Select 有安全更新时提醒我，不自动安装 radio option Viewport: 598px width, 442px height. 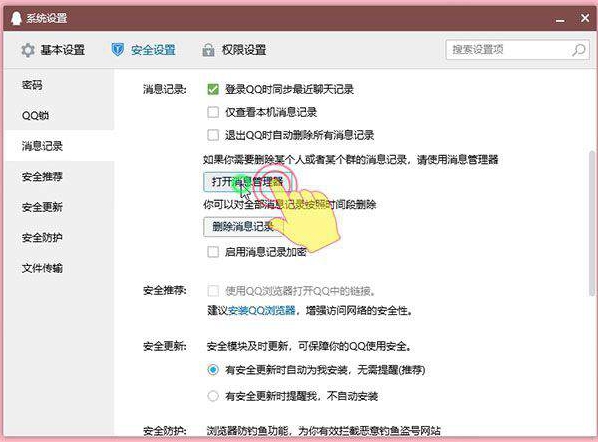[x=213, y=396]
